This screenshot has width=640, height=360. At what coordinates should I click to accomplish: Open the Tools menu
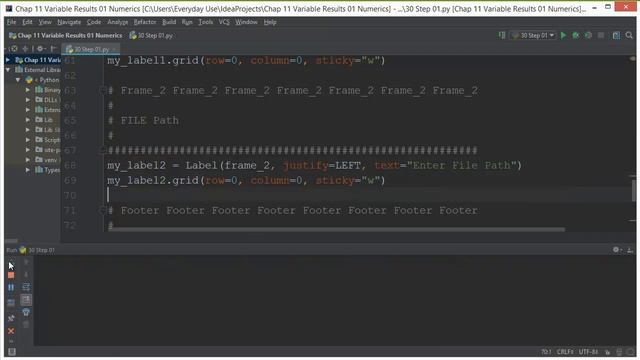click(x=205, y=22)
